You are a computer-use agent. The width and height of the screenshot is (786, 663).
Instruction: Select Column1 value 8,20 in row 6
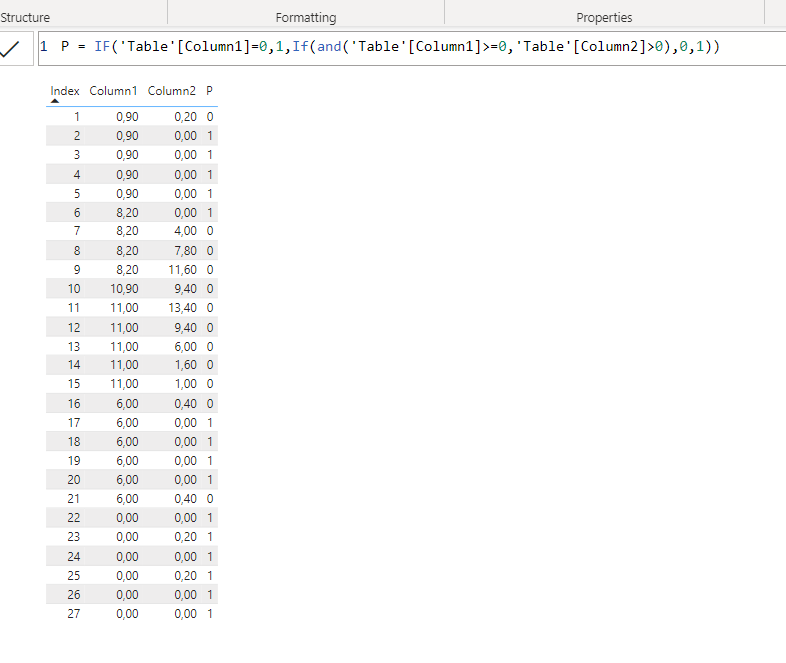coord(127,213)
